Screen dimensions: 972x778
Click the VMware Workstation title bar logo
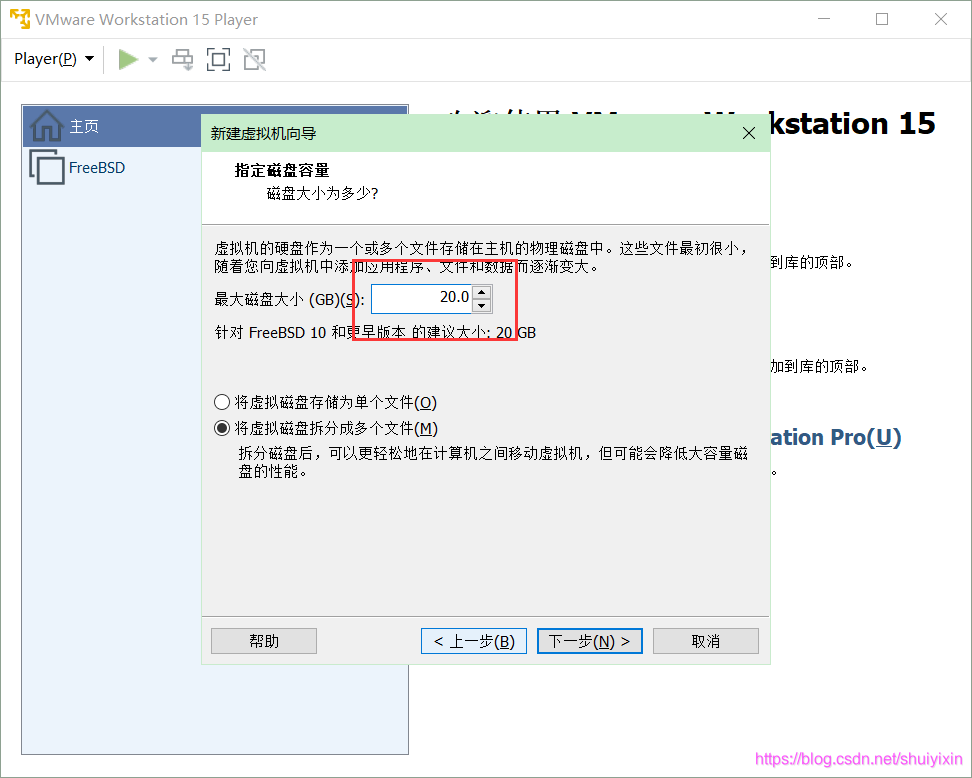pos(20,19)
